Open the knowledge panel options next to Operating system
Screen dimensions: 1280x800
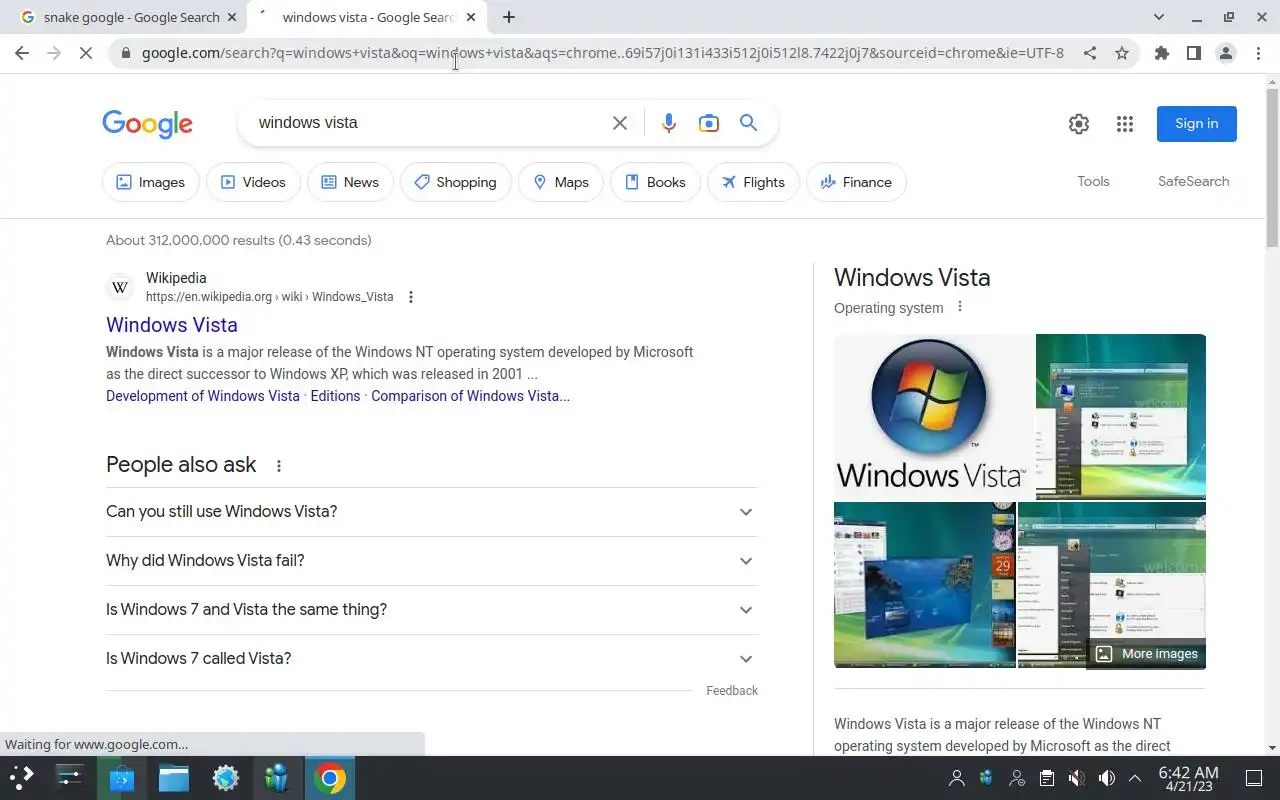point(960,307)
